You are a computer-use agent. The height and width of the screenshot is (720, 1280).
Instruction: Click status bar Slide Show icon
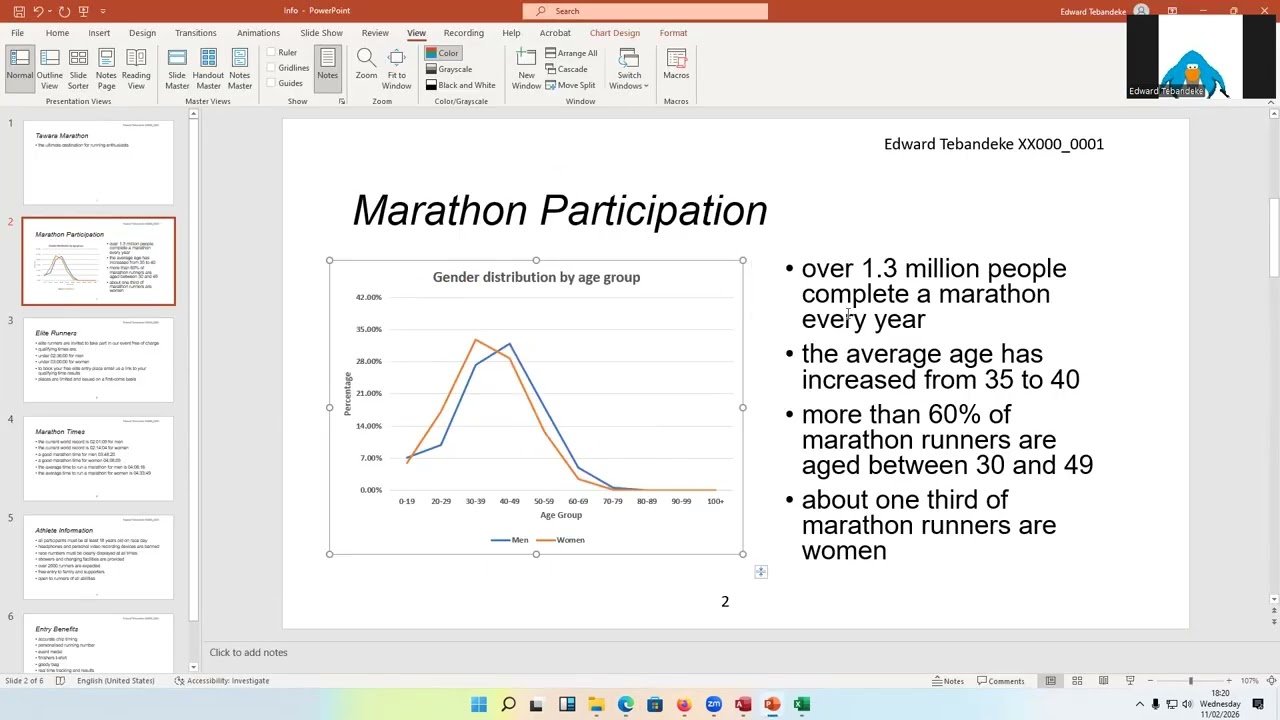1130,681
